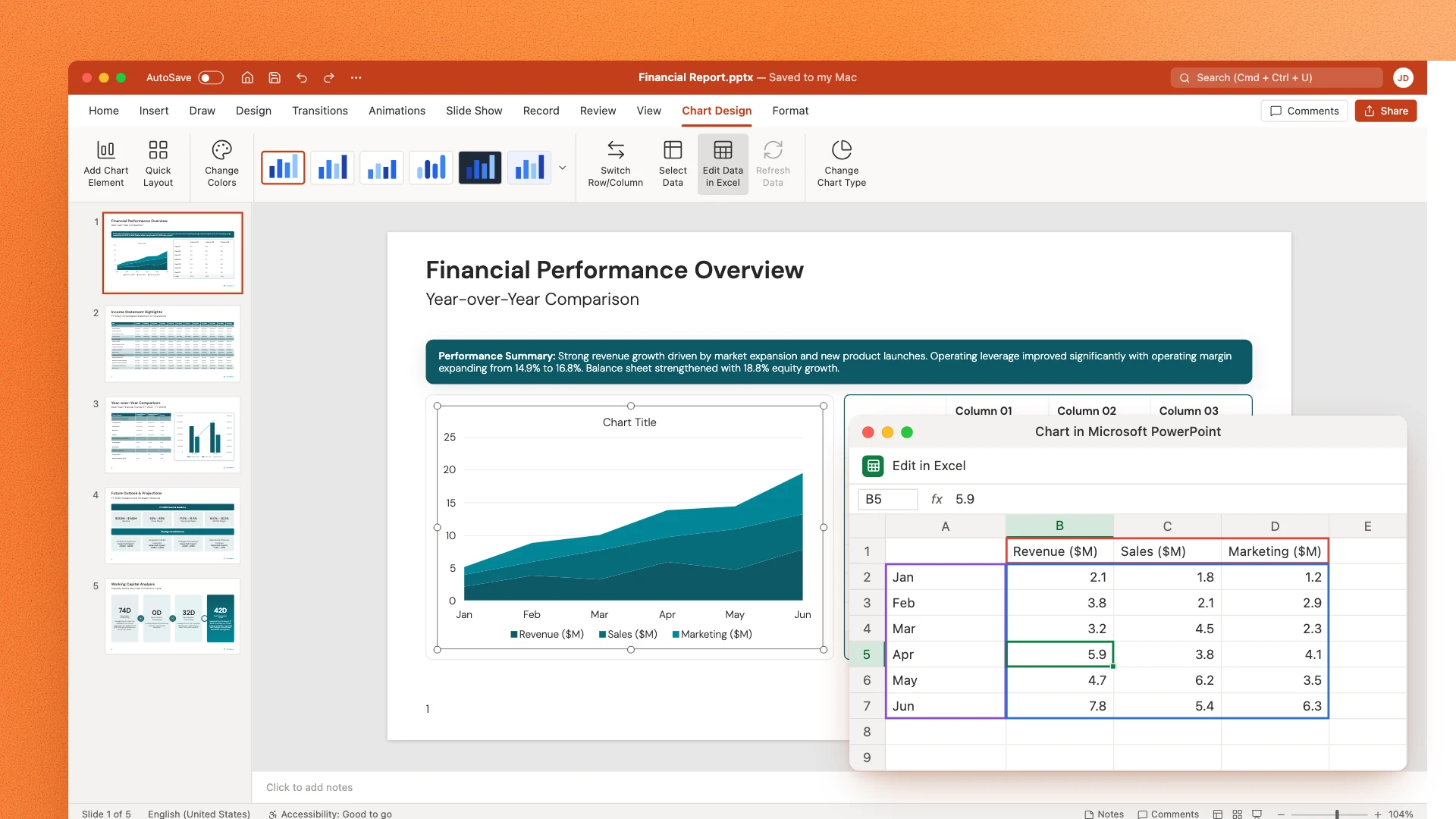Screen dimensions: 1456x819
Task: Click the Notes button in status bar
Action: tap(1104, 814)
